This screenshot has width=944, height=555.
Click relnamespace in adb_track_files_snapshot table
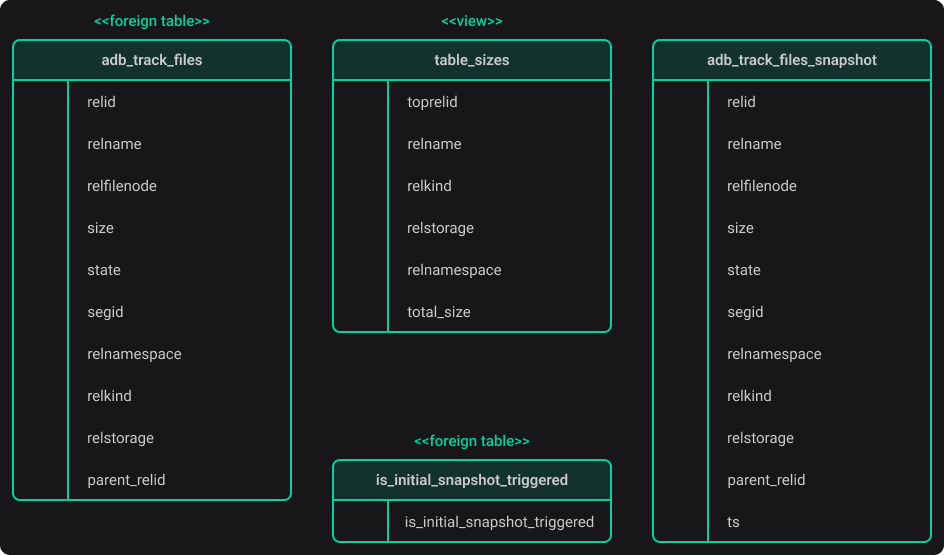774,354
